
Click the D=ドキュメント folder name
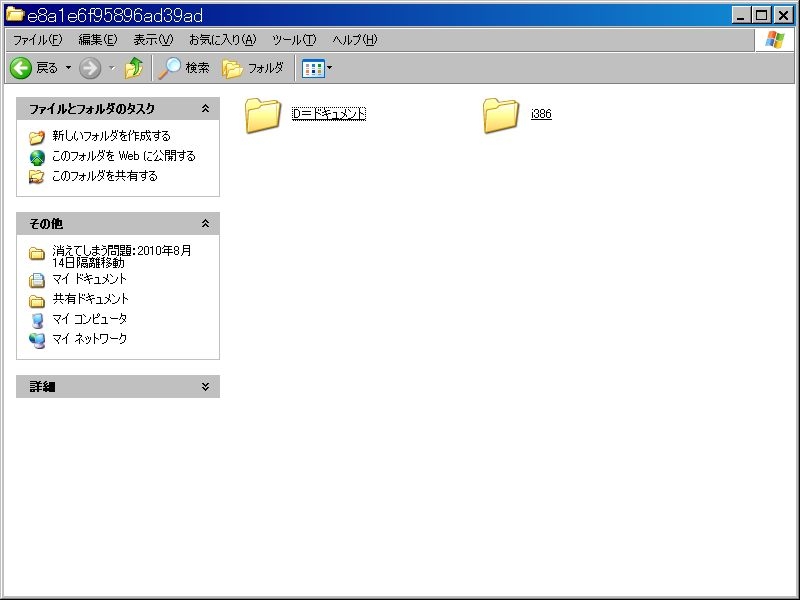(x=329, y=113)
